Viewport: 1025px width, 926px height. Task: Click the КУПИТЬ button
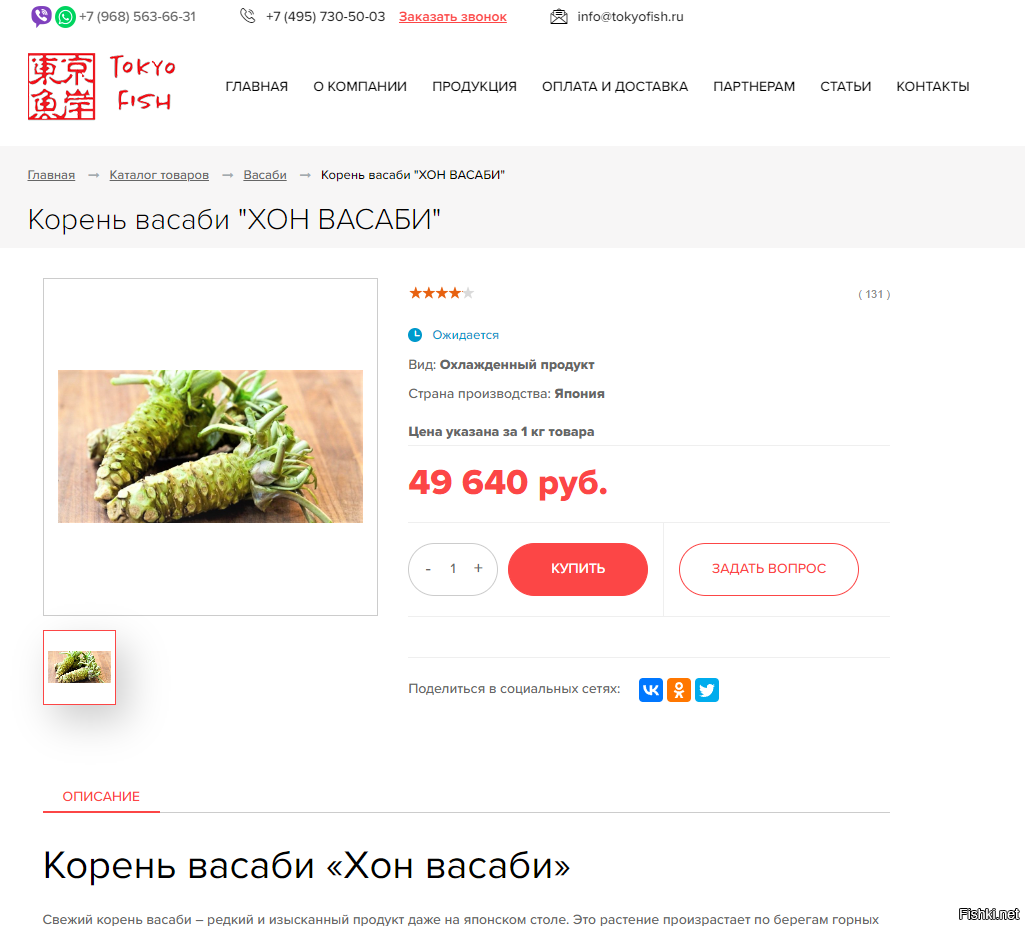[578, 569]
